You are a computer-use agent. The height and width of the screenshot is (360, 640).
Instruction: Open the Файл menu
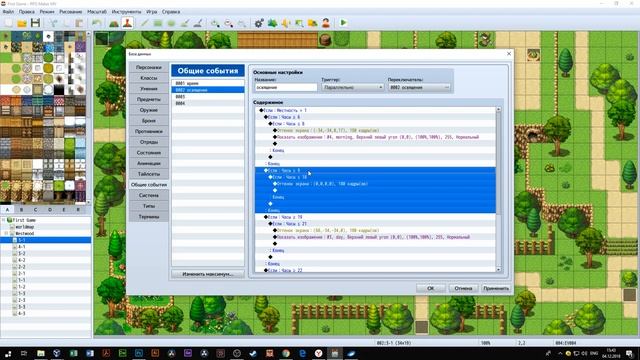(8, 12)
